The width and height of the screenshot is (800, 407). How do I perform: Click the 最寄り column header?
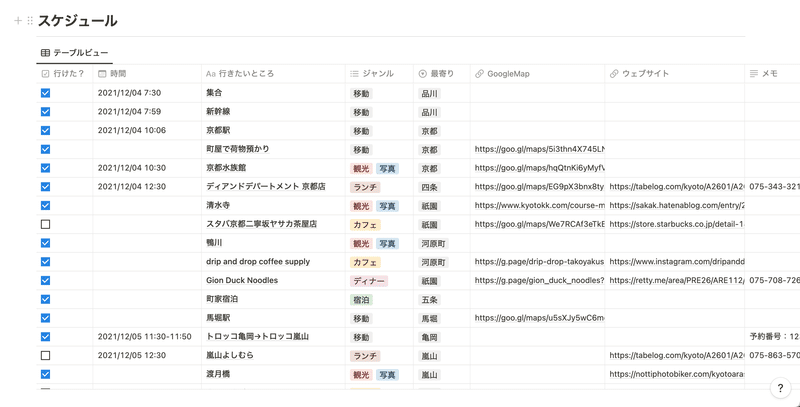(442, 73)
